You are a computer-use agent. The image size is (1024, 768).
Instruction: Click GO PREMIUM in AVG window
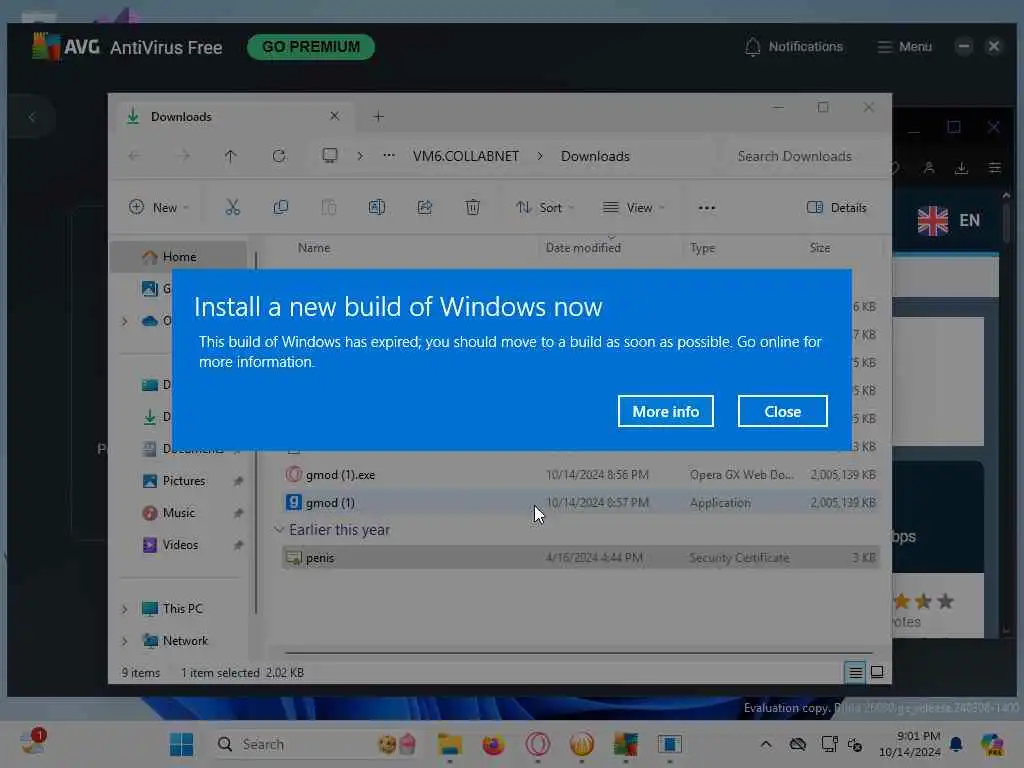pos(311,47)
